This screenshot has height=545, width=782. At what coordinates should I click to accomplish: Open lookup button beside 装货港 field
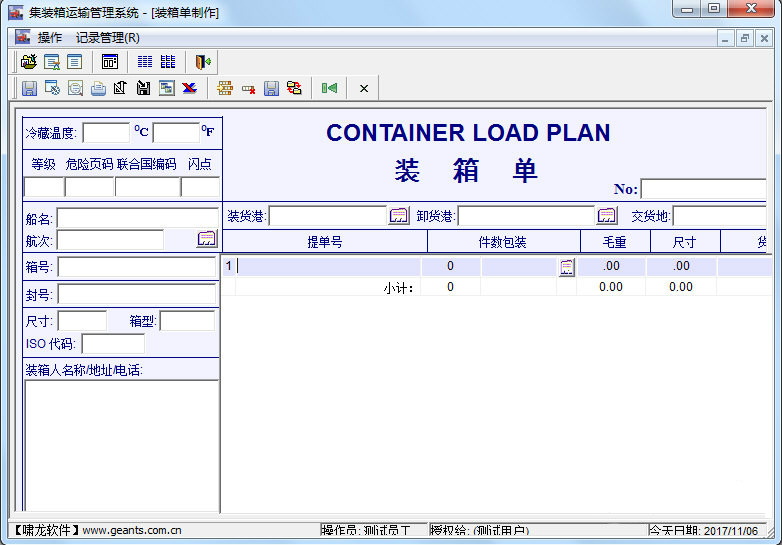coord(398,215)
